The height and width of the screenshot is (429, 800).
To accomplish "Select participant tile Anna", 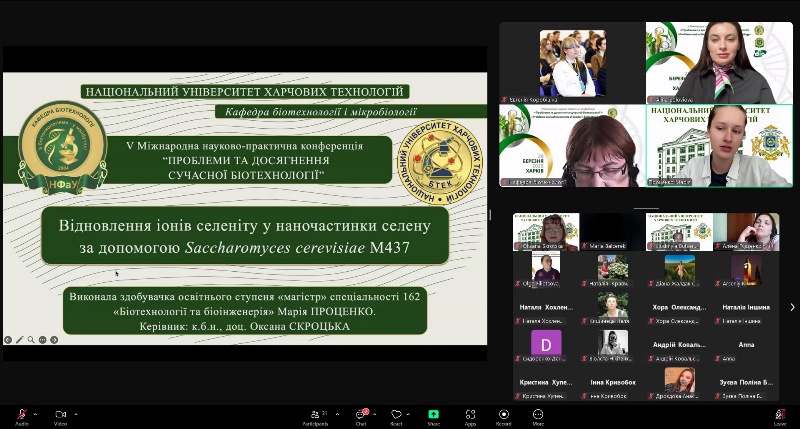I will point(746,345).
